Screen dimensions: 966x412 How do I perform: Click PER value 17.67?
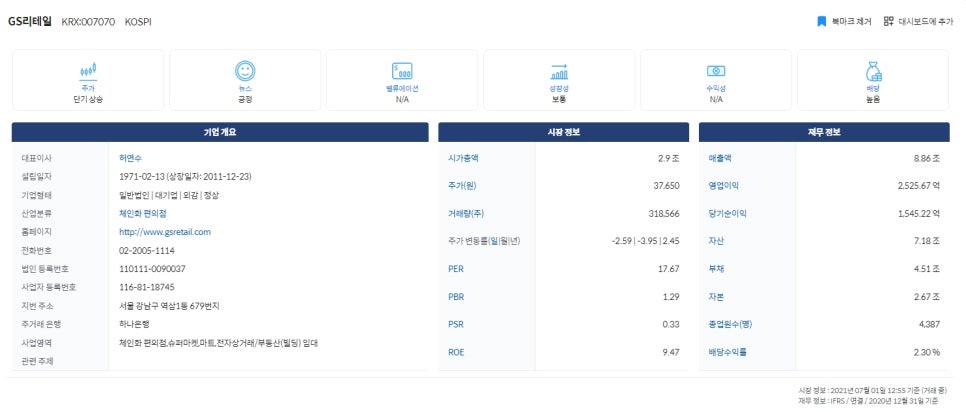(x=669, y=269)
